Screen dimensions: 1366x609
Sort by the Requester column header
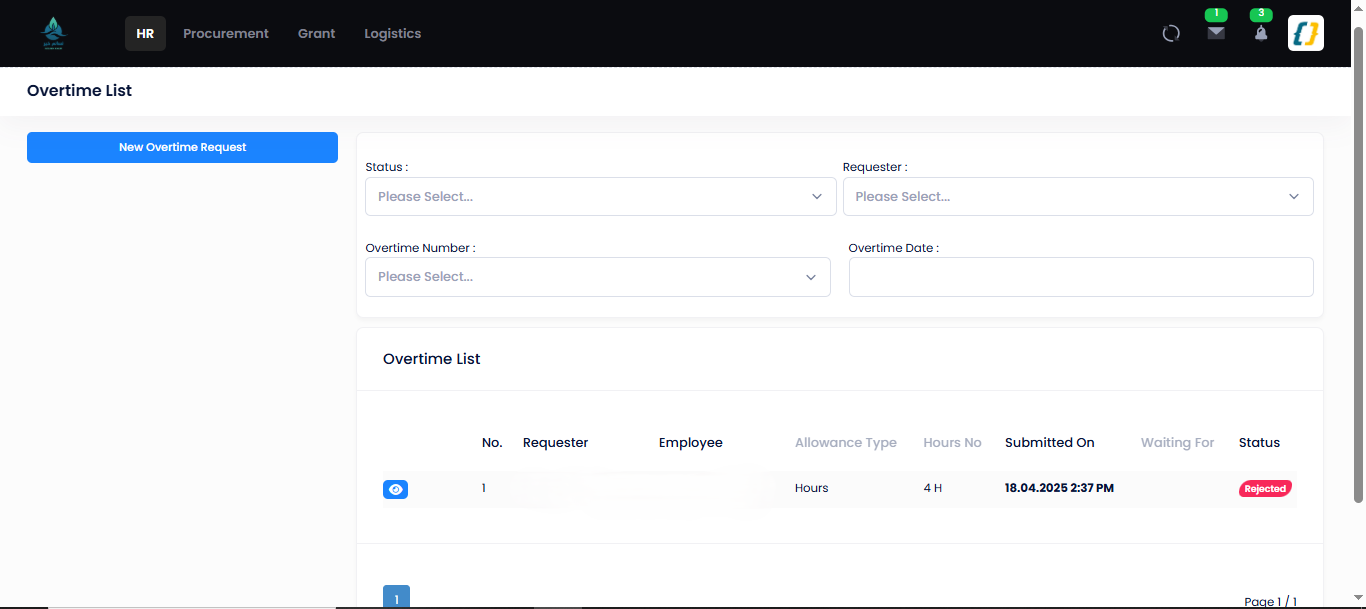[555, 442]
